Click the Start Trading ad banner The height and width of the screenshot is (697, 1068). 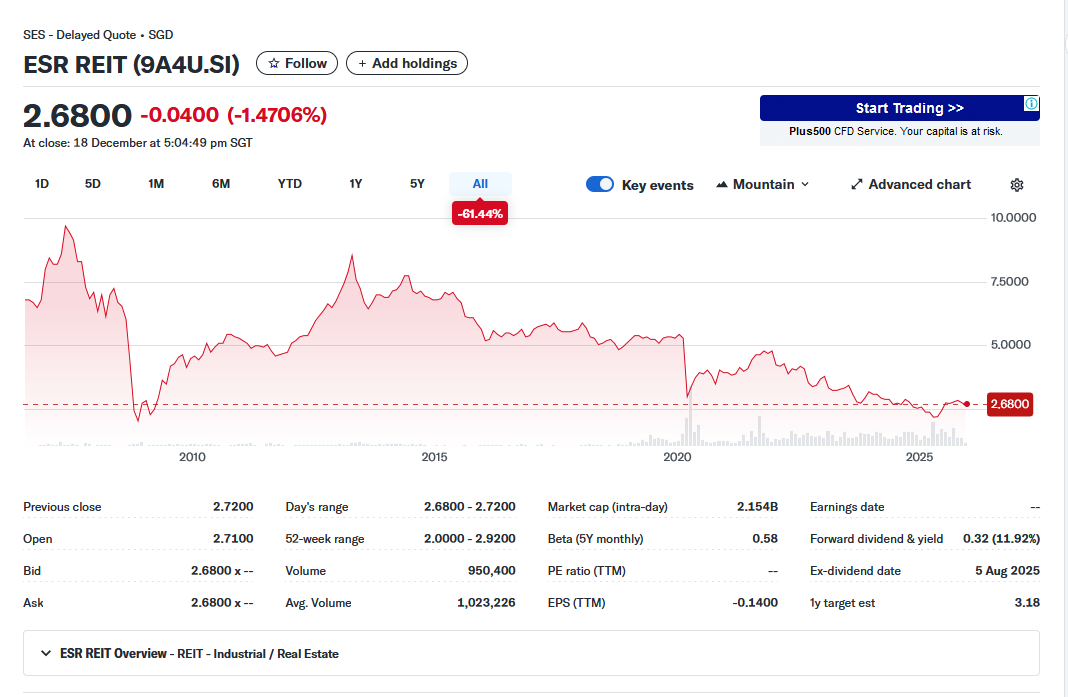[899, 108]
